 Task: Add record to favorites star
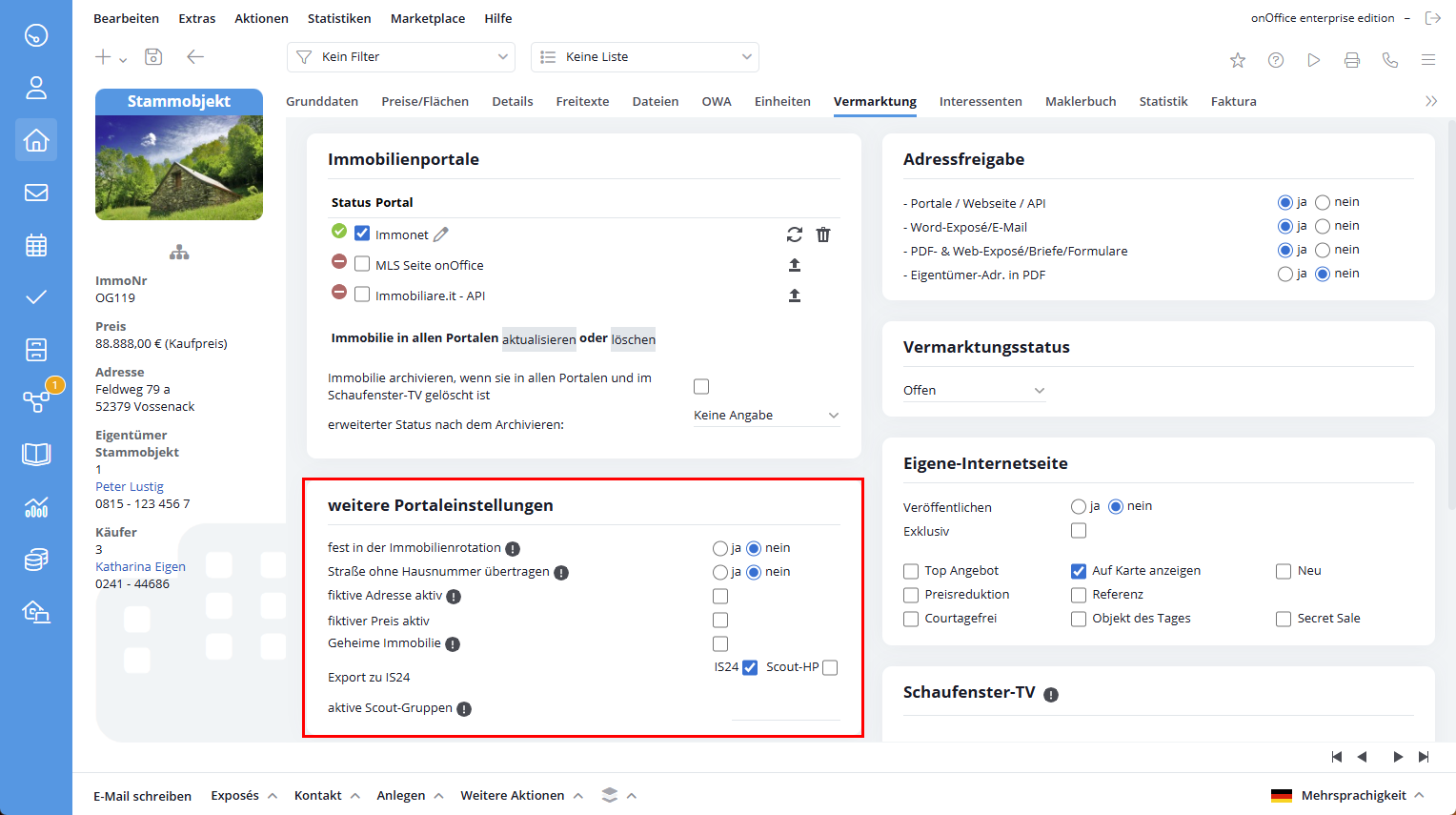pos(1238,60)
